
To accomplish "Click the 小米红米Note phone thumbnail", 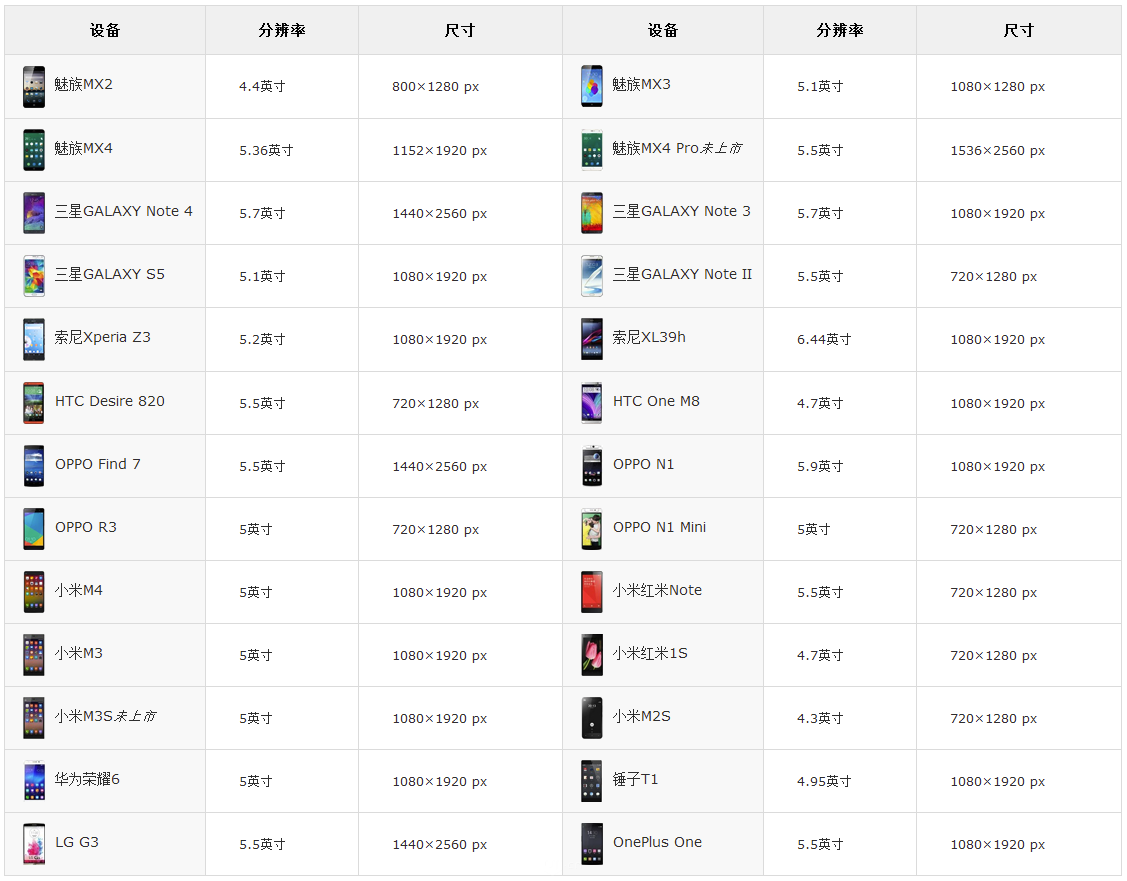I will point(592,593).
